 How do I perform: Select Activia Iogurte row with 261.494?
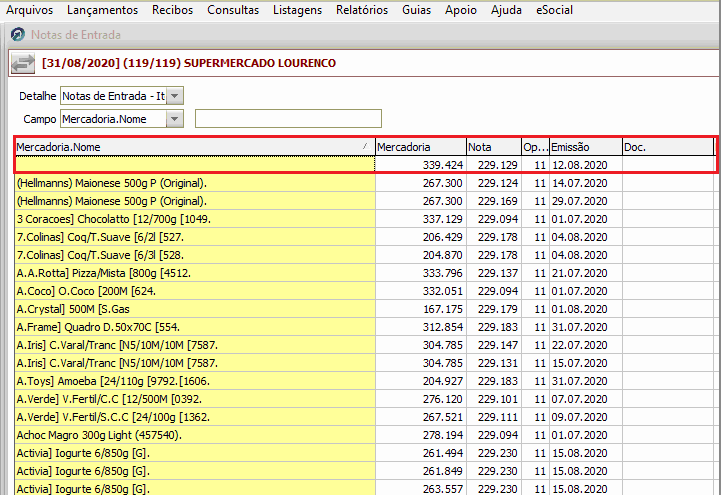[x=364, y=453]
